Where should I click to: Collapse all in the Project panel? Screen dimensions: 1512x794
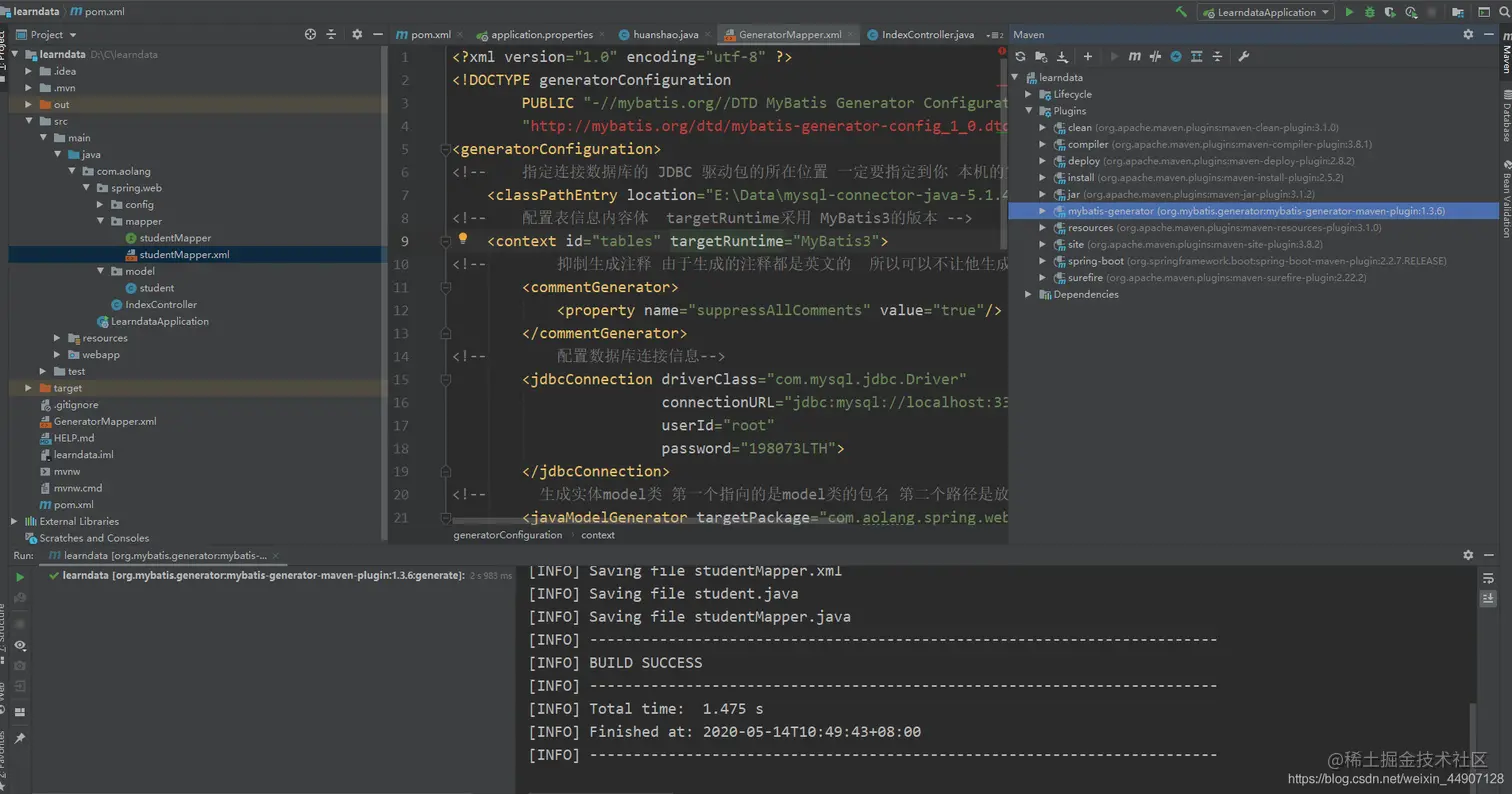coord(331,34)
